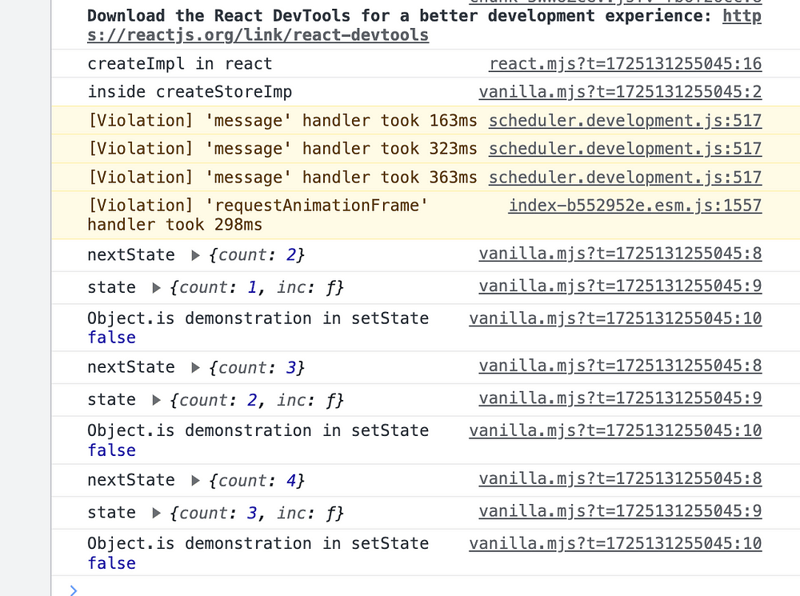Select the 'false' value below count 2 state
This screenshot has height=596, width=800.
[112, 451]
